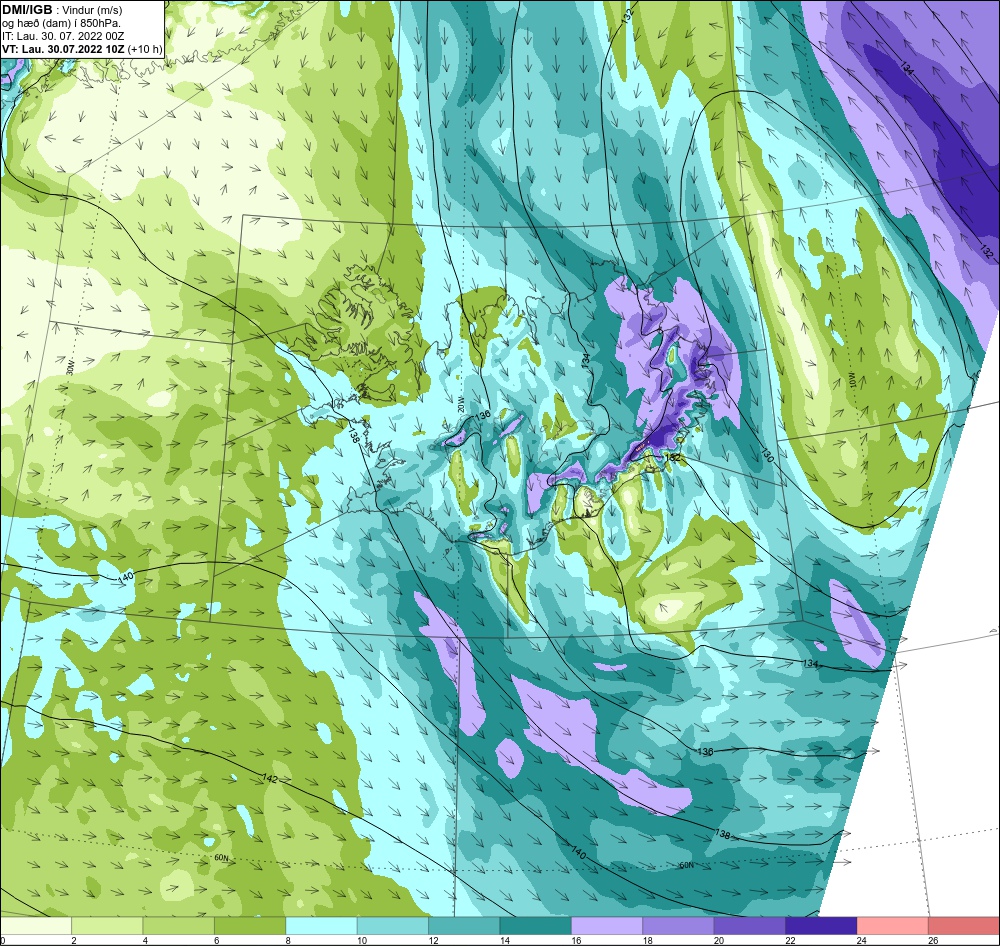The image size is (1000, 946).
Task: Click the 0–2 m/s pale cream legend swatch
Action: [36, 926]
